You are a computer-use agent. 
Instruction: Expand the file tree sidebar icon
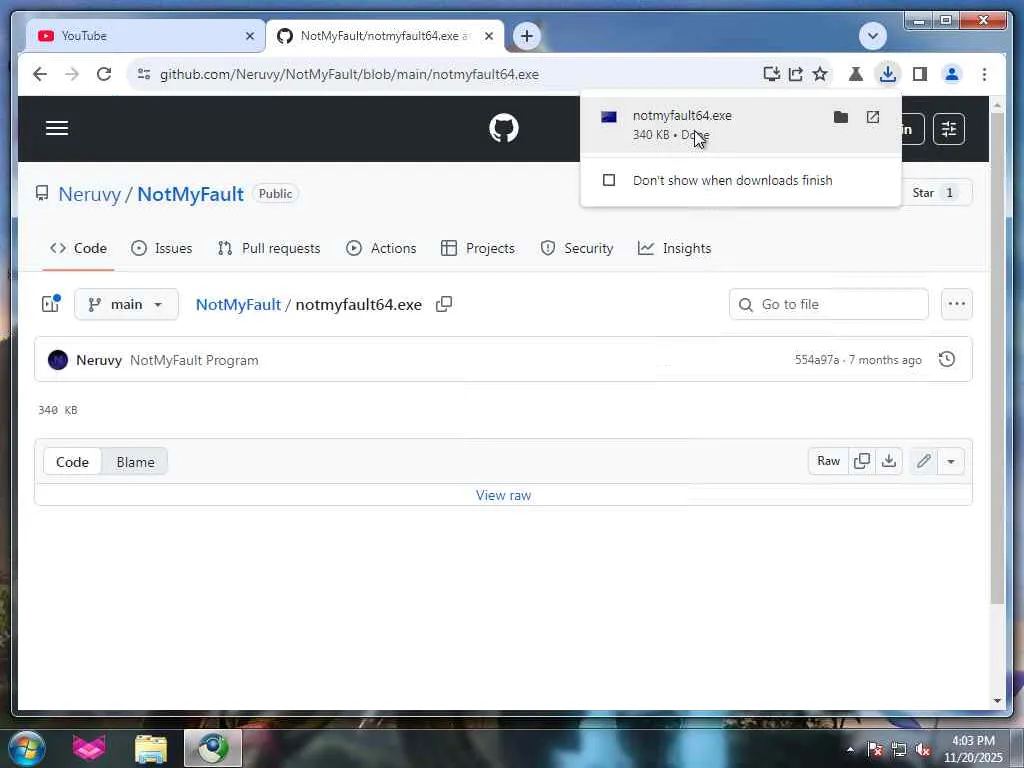51,304
